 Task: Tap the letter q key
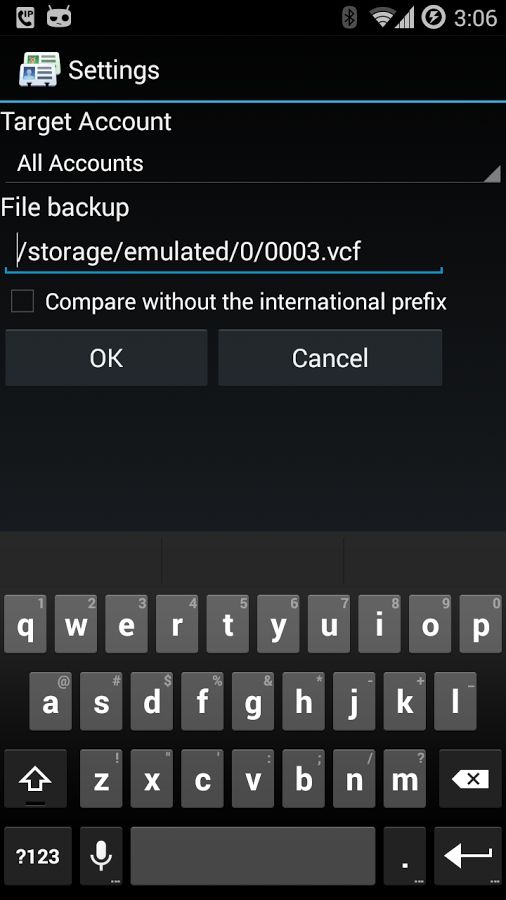25,624
